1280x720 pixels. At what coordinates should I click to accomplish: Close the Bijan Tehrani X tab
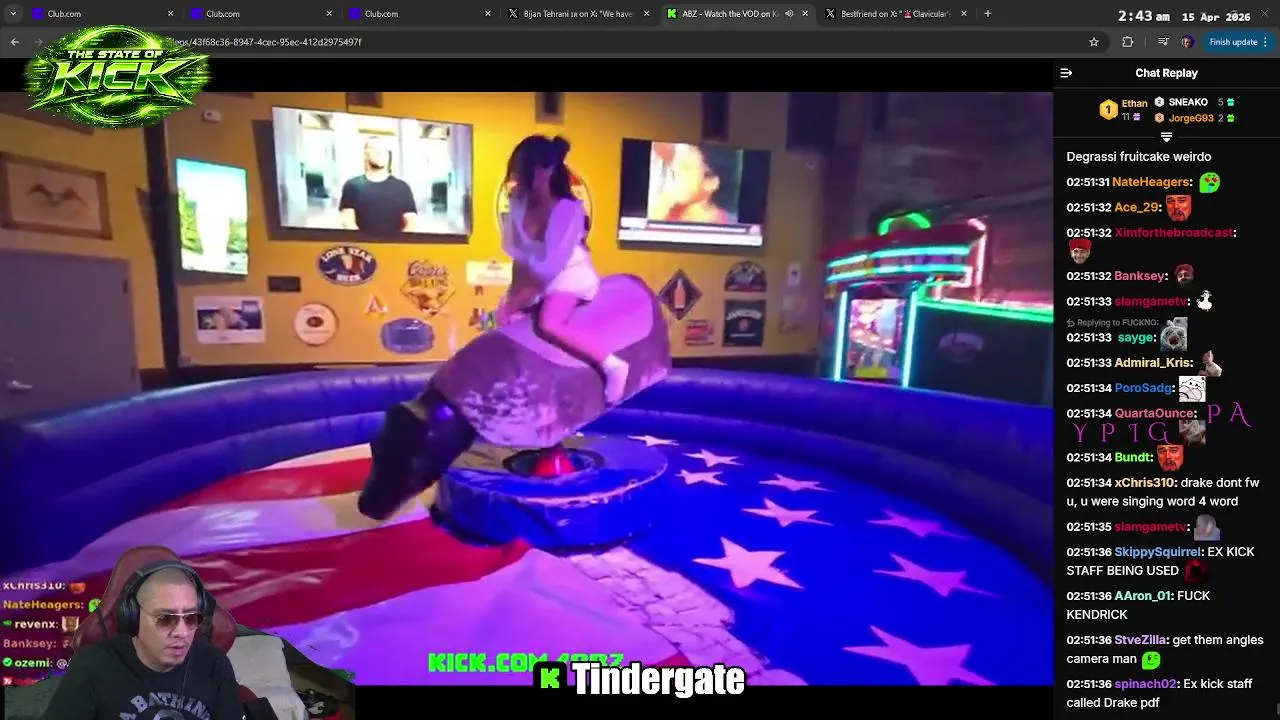[x=646, y=14]
